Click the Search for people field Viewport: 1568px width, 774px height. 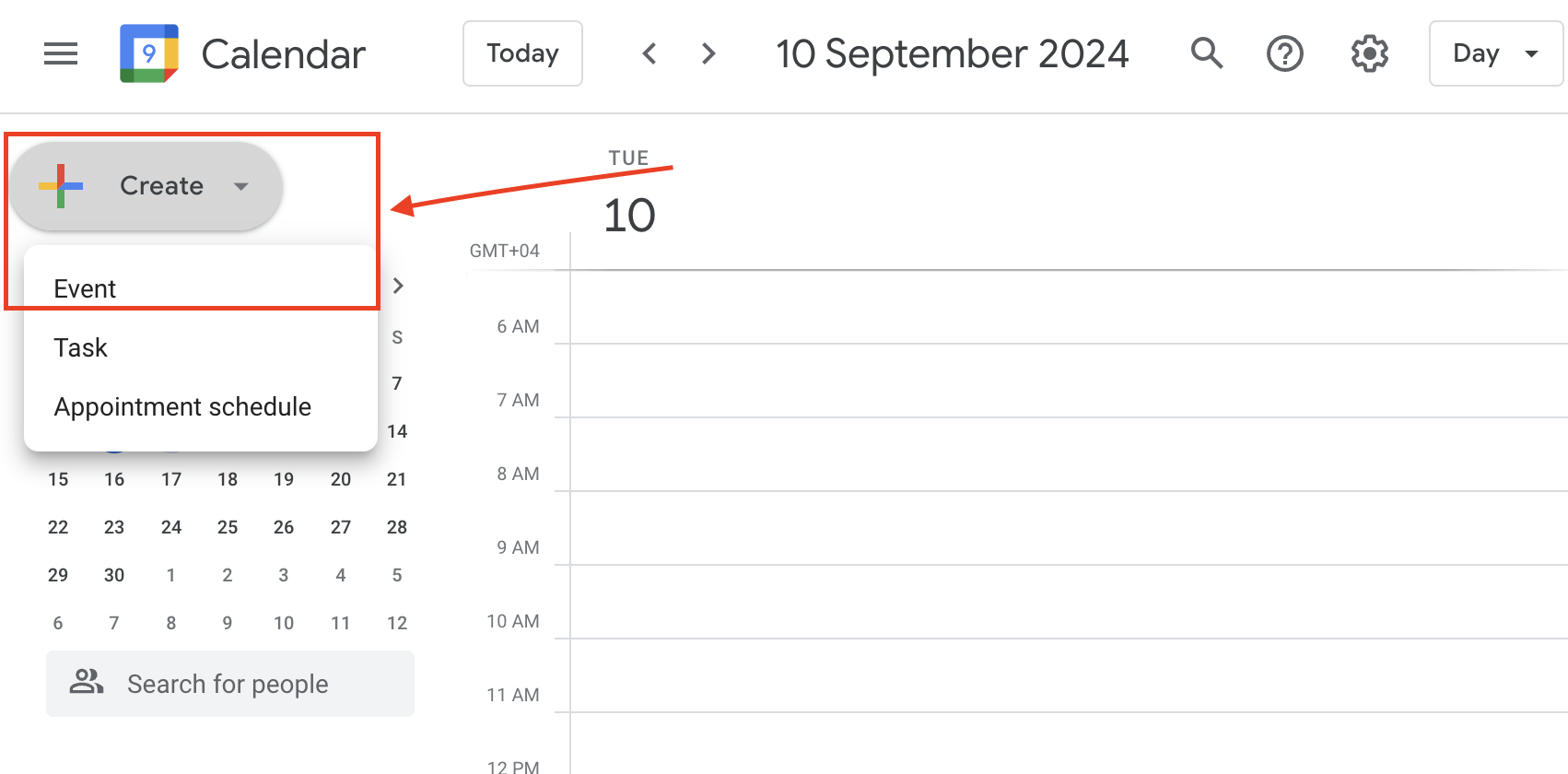228,684
